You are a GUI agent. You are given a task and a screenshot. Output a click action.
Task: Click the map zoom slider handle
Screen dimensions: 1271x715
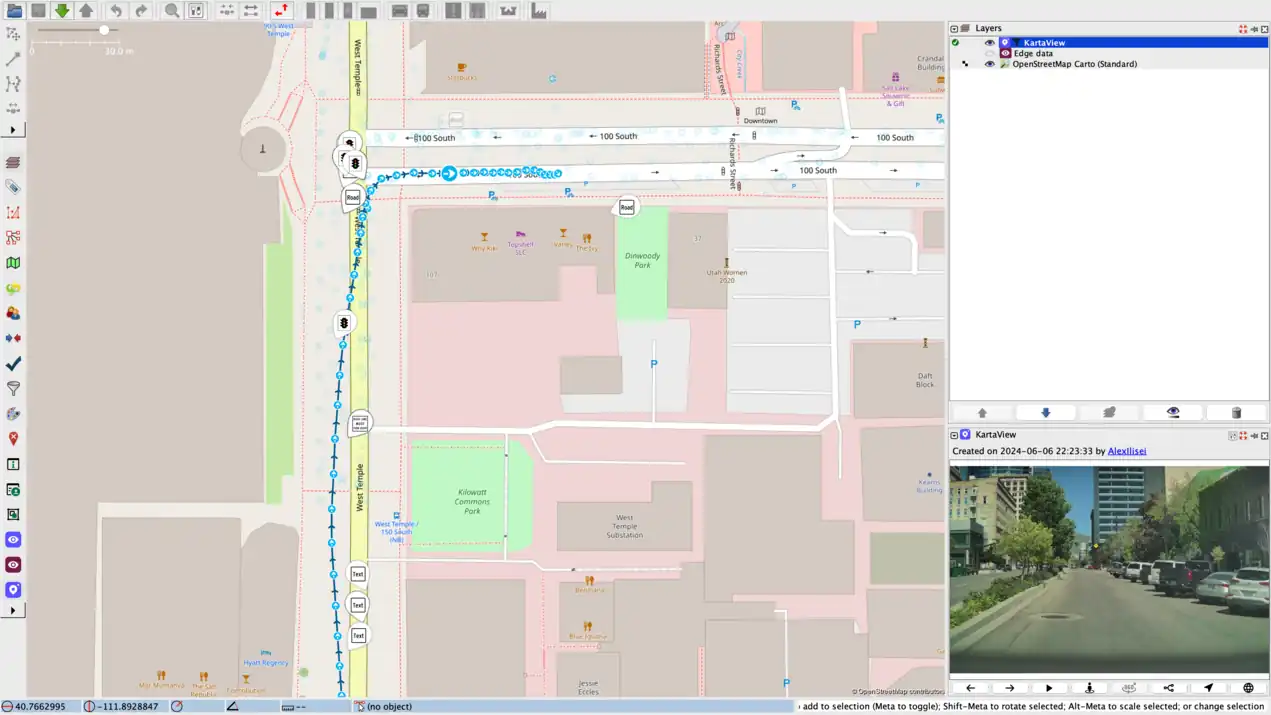[104, 30]
